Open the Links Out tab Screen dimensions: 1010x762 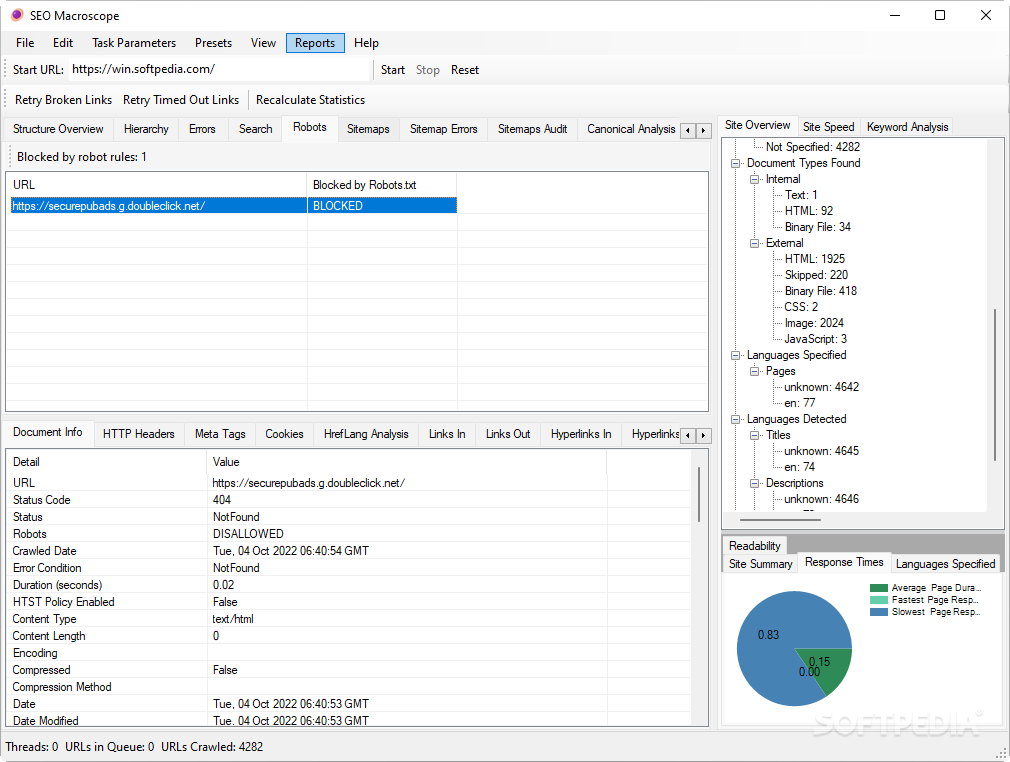click(508, 434)
